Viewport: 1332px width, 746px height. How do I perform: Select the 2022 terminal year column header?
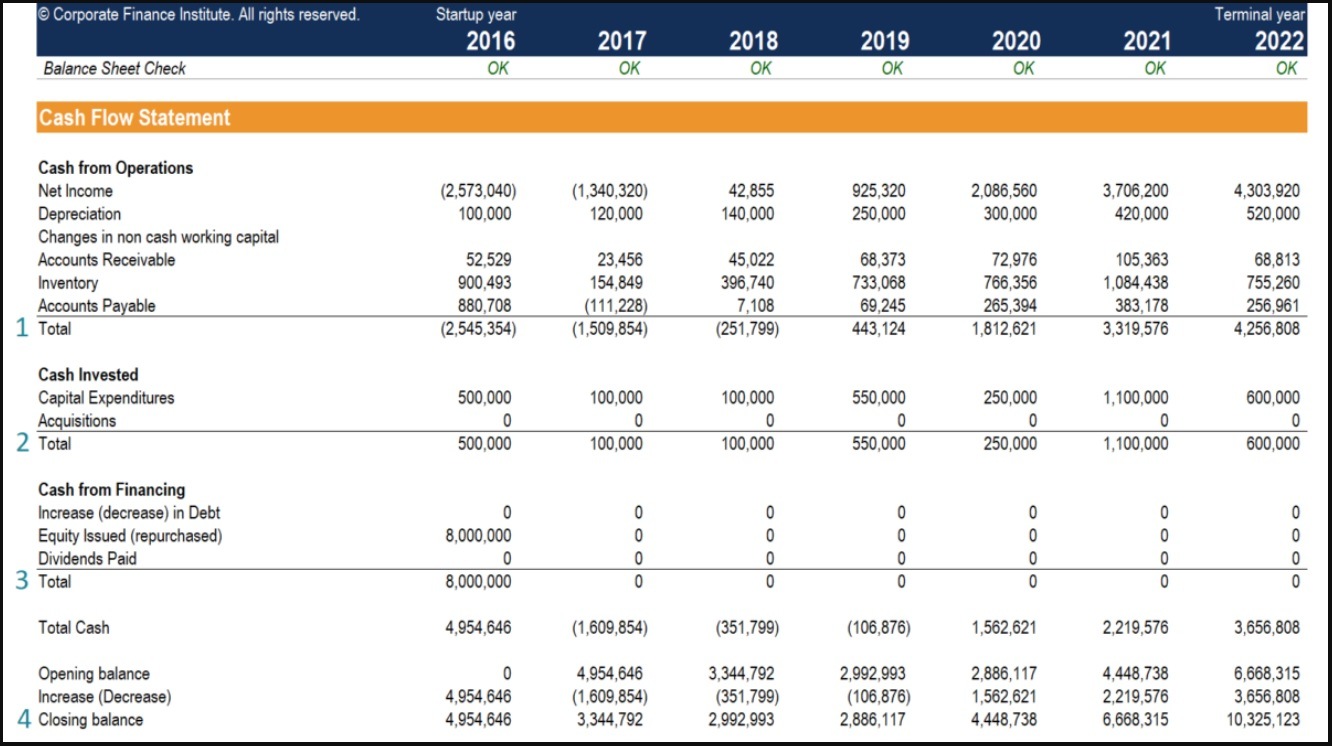pos(1281,40)
